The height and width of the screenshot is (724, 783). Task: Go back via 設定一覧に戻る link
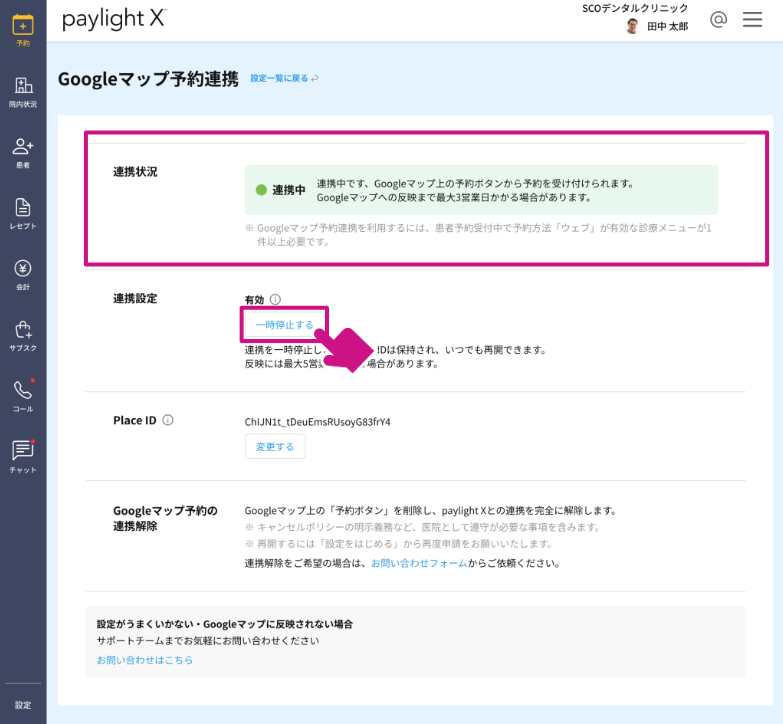pos(284,78)
